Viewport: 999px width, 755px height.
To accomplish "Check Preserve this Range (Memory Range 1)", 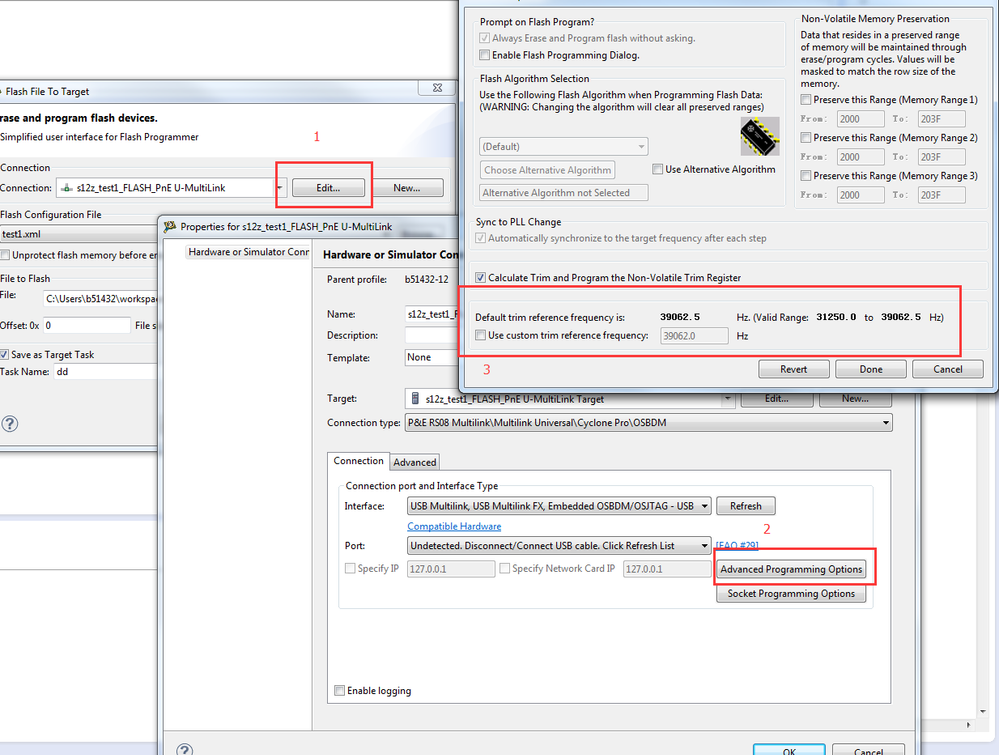I will 806,100.
